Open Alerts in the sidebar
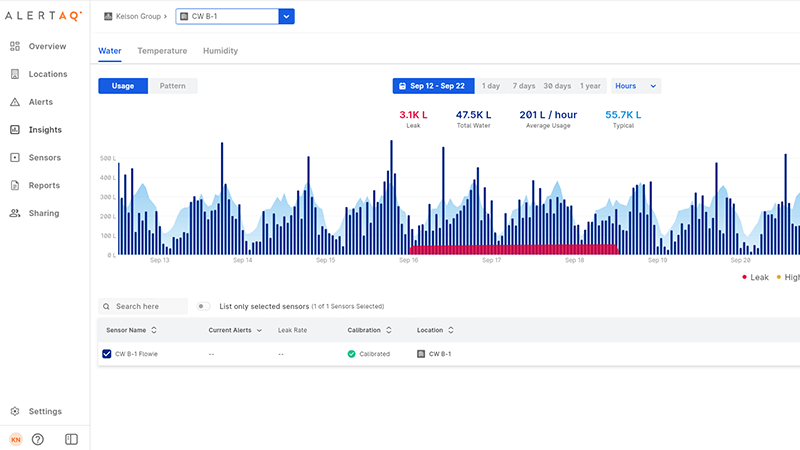This screenshot has height=450, width=800. click(x=32, y=102)
